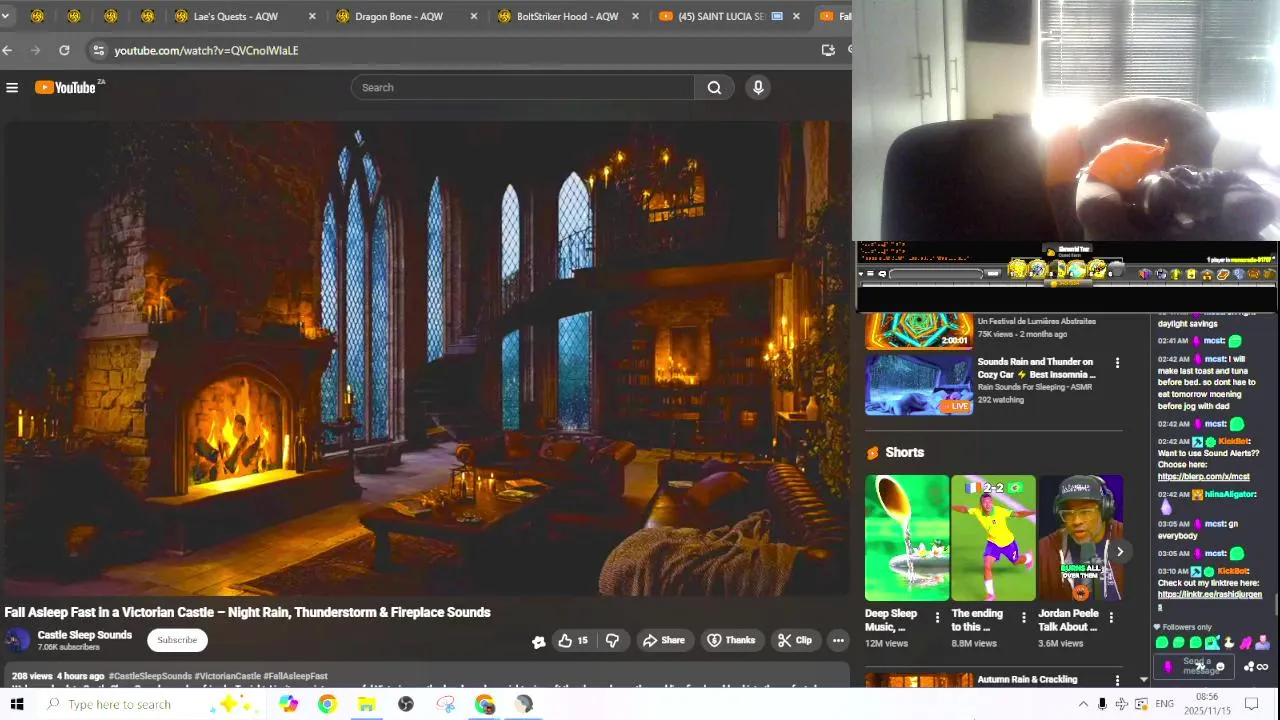Open Festival de Lumières Abstraites video thumbnail
Image resolution: width=1280 pixels, height=720 pixels.
point(919,330)
